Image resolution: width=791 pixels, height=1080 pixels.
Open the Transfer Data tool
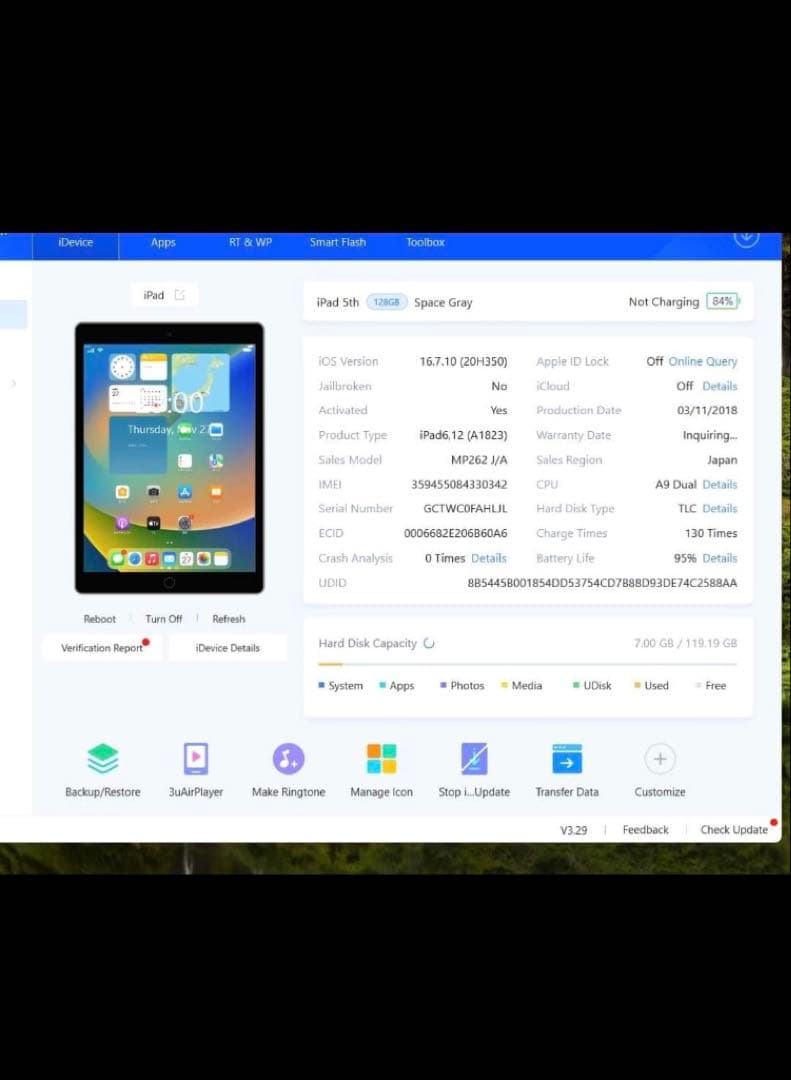pyautogui.click(x=567, y=759)
